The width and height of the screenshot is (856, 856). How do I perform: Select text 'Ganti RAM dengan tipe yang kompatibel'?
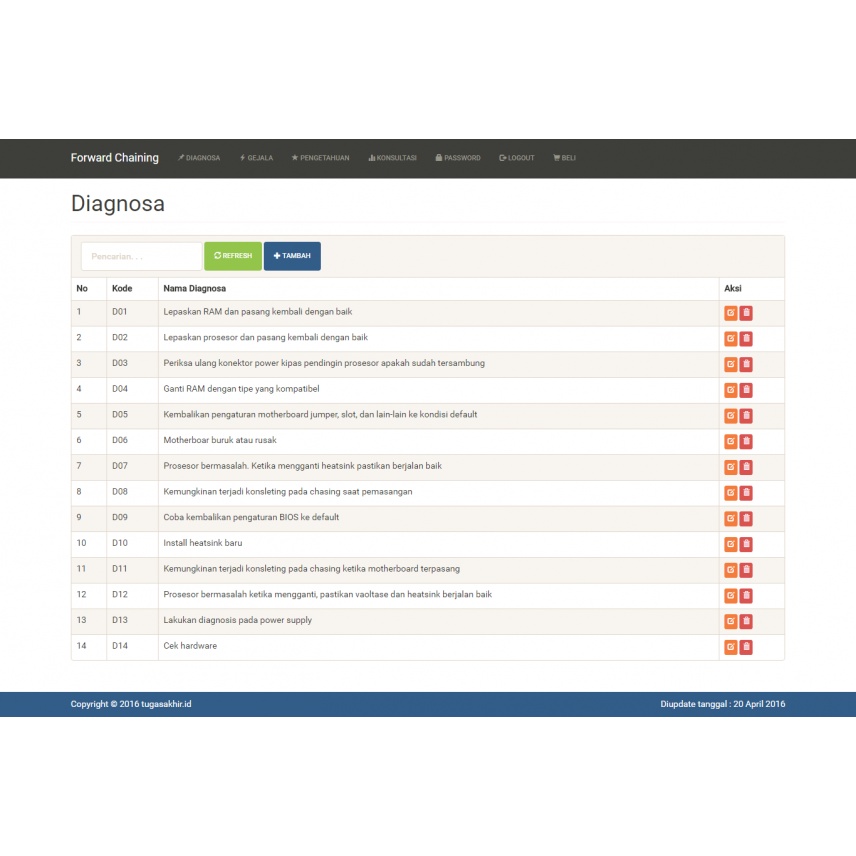click(x=241, y=389)
